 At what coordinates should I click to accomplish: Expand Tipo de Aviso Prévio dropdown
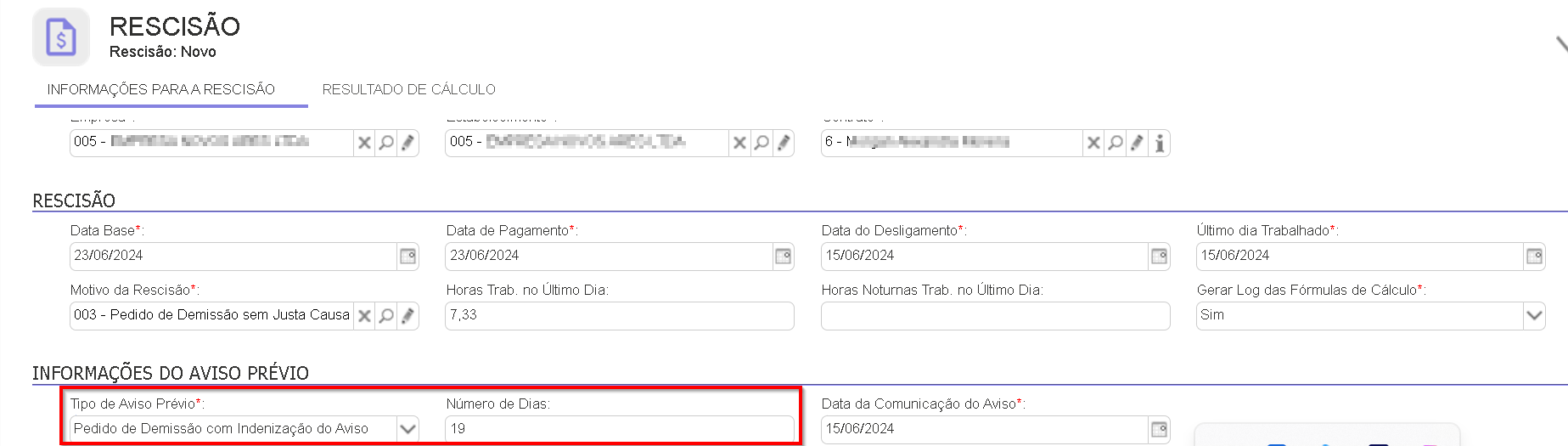pyautogui.click(x=408, y=429)
